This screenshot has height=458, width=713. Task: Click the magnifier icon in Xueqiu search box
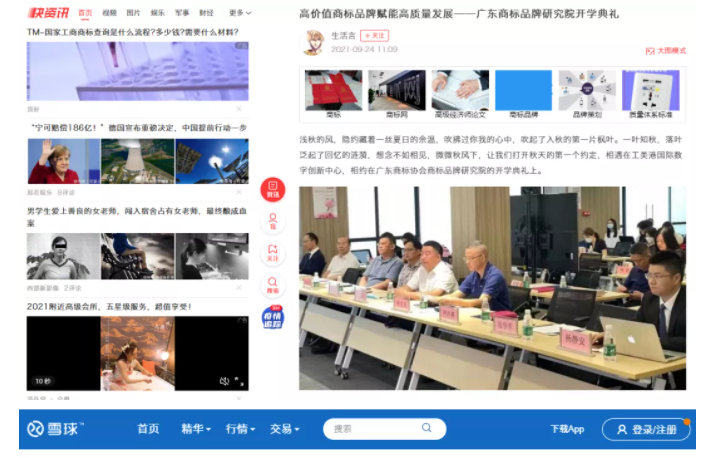[427, 429]
